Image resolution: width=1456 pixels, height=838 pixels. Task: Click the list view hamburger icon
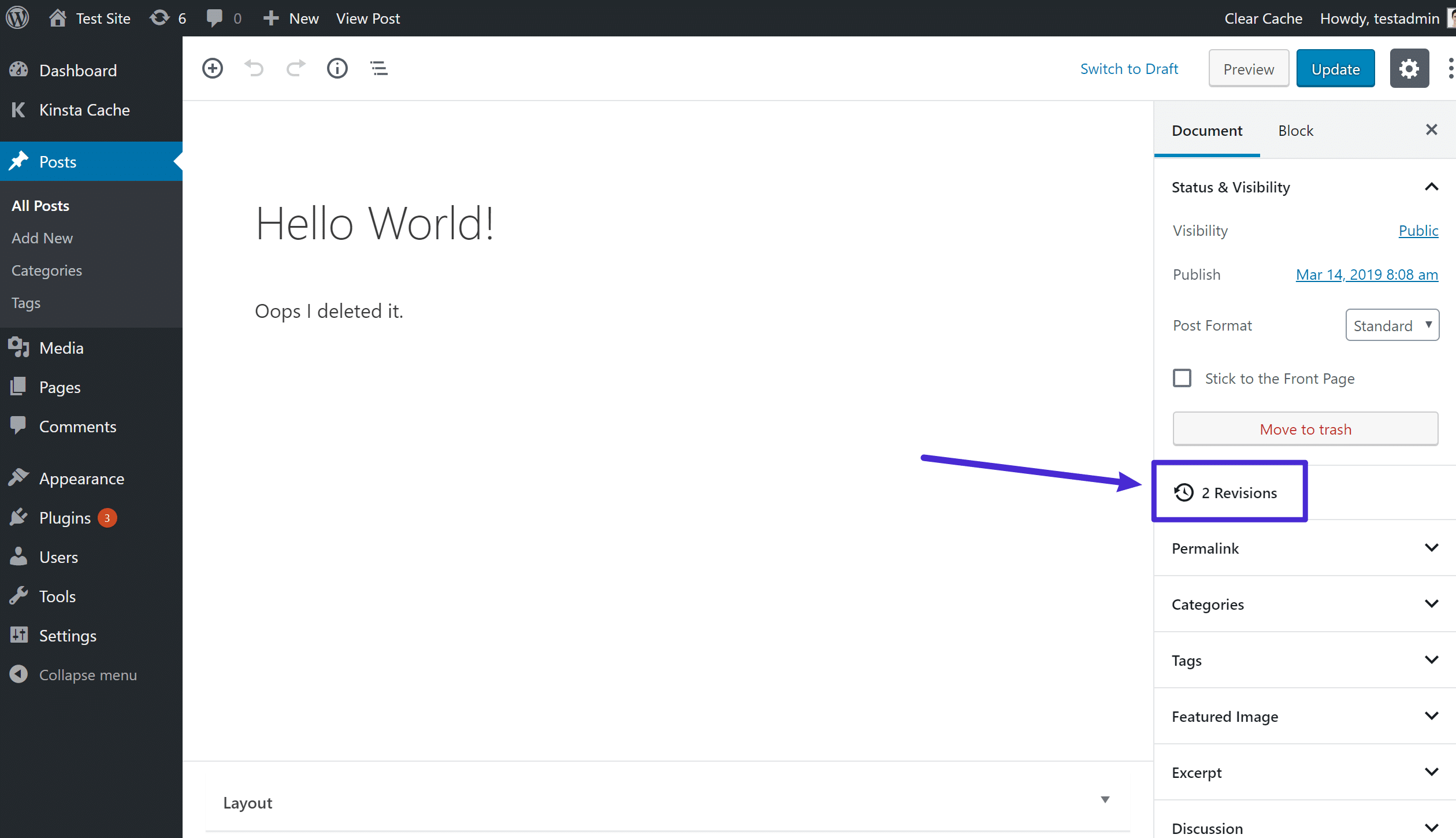380,68
